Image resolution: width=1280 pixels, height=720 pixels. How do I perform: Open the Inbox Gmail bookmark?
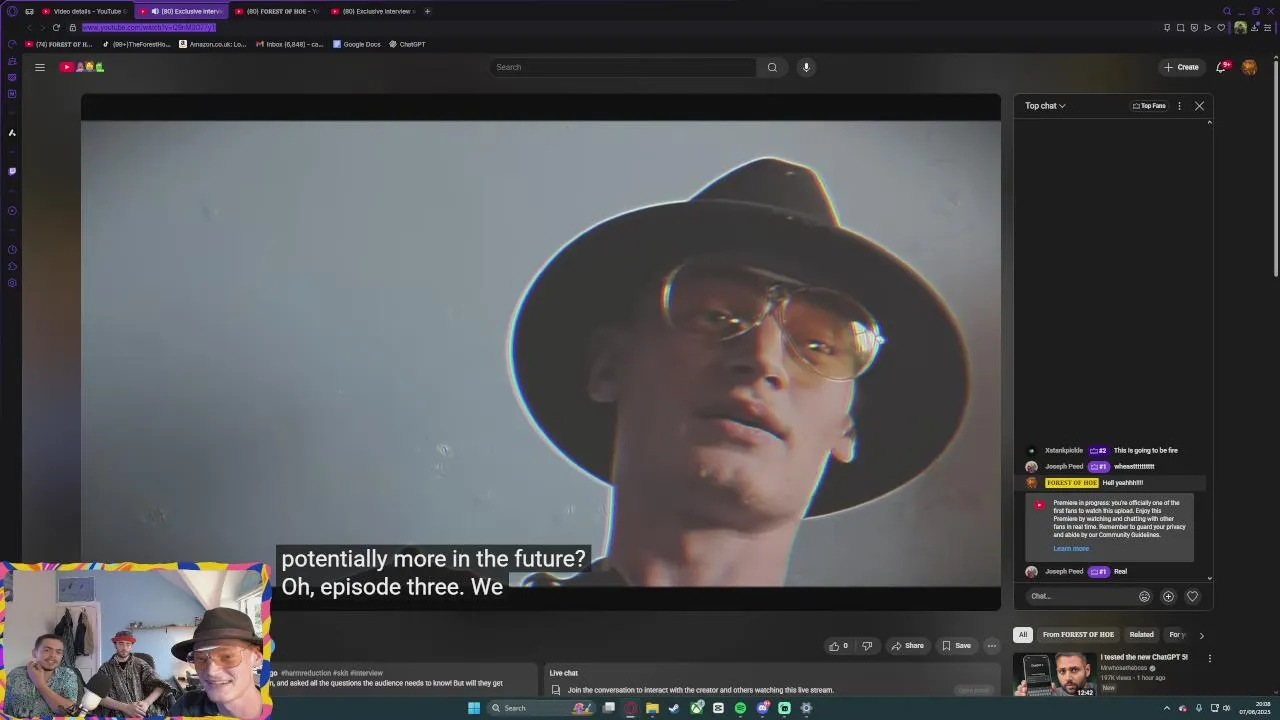290,44
